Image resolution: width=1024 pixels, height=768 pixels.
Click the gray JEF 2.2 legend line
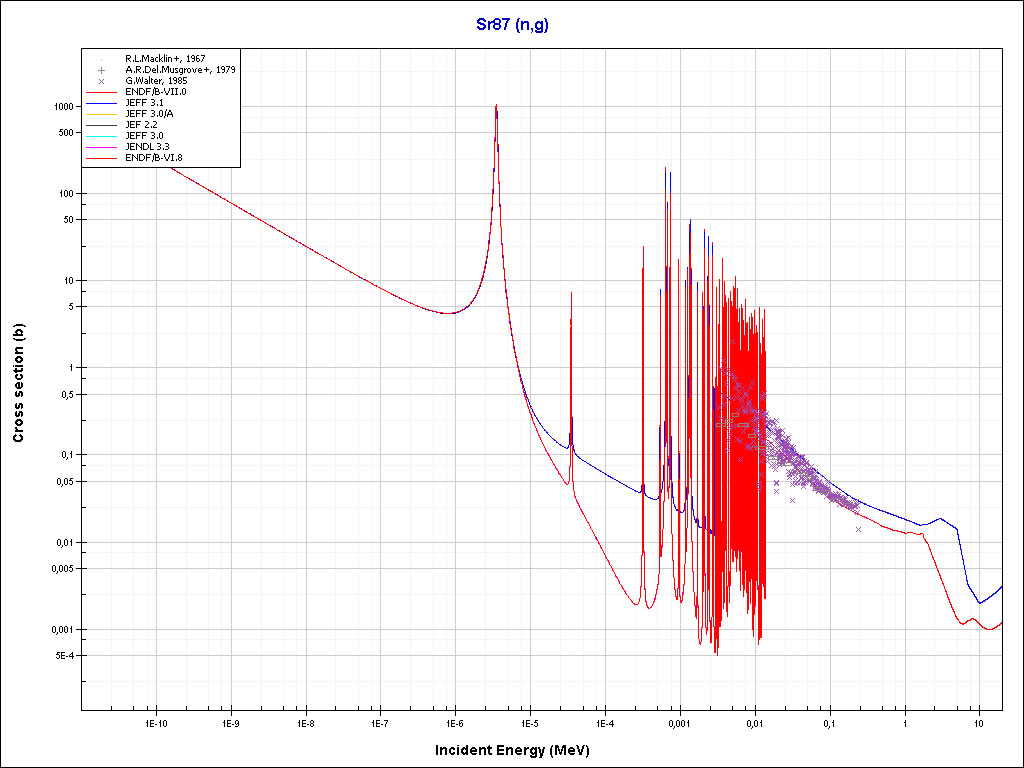101,125
